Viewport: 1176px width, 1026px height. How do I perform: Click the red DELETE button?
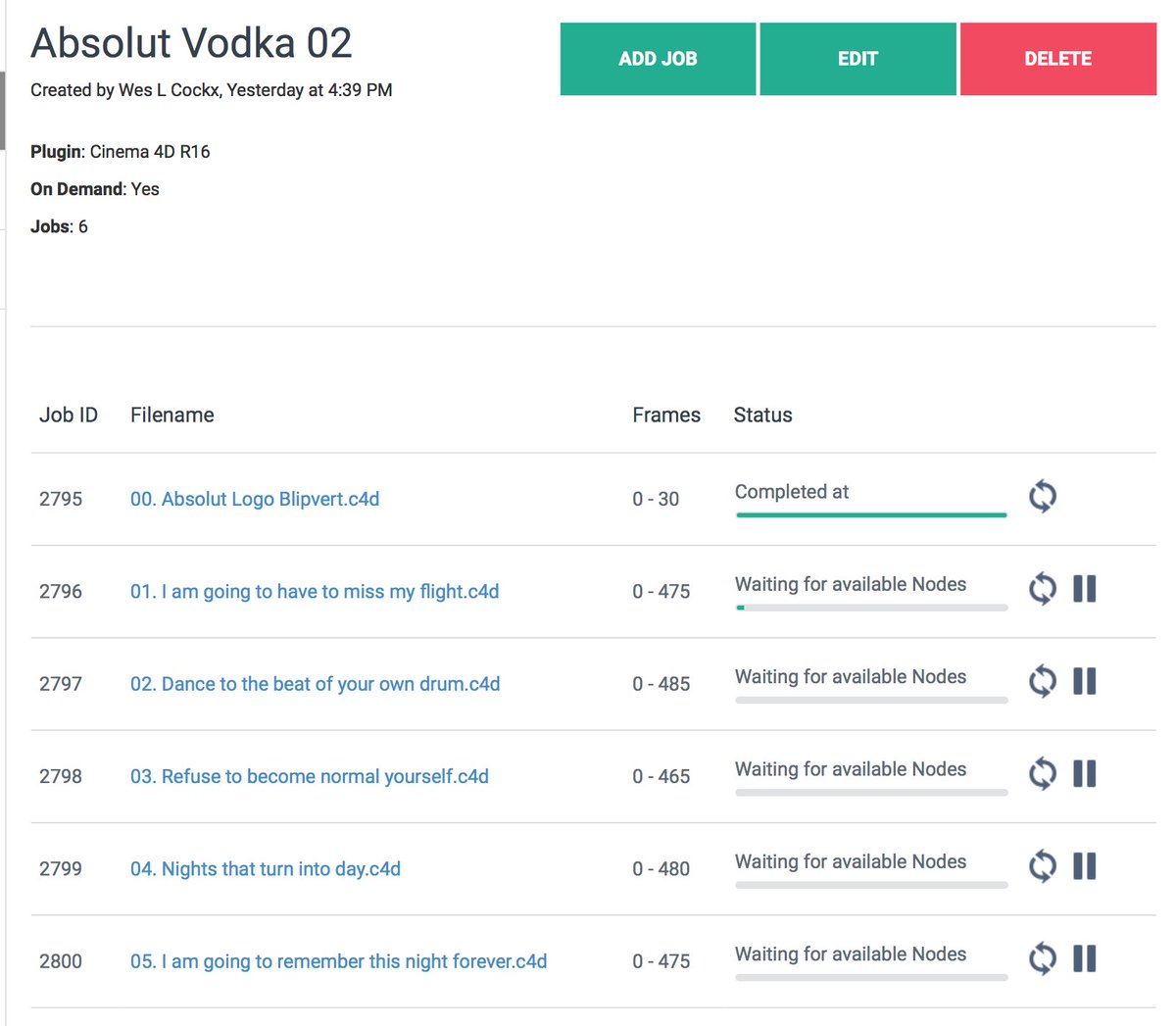coord(1058,59)
